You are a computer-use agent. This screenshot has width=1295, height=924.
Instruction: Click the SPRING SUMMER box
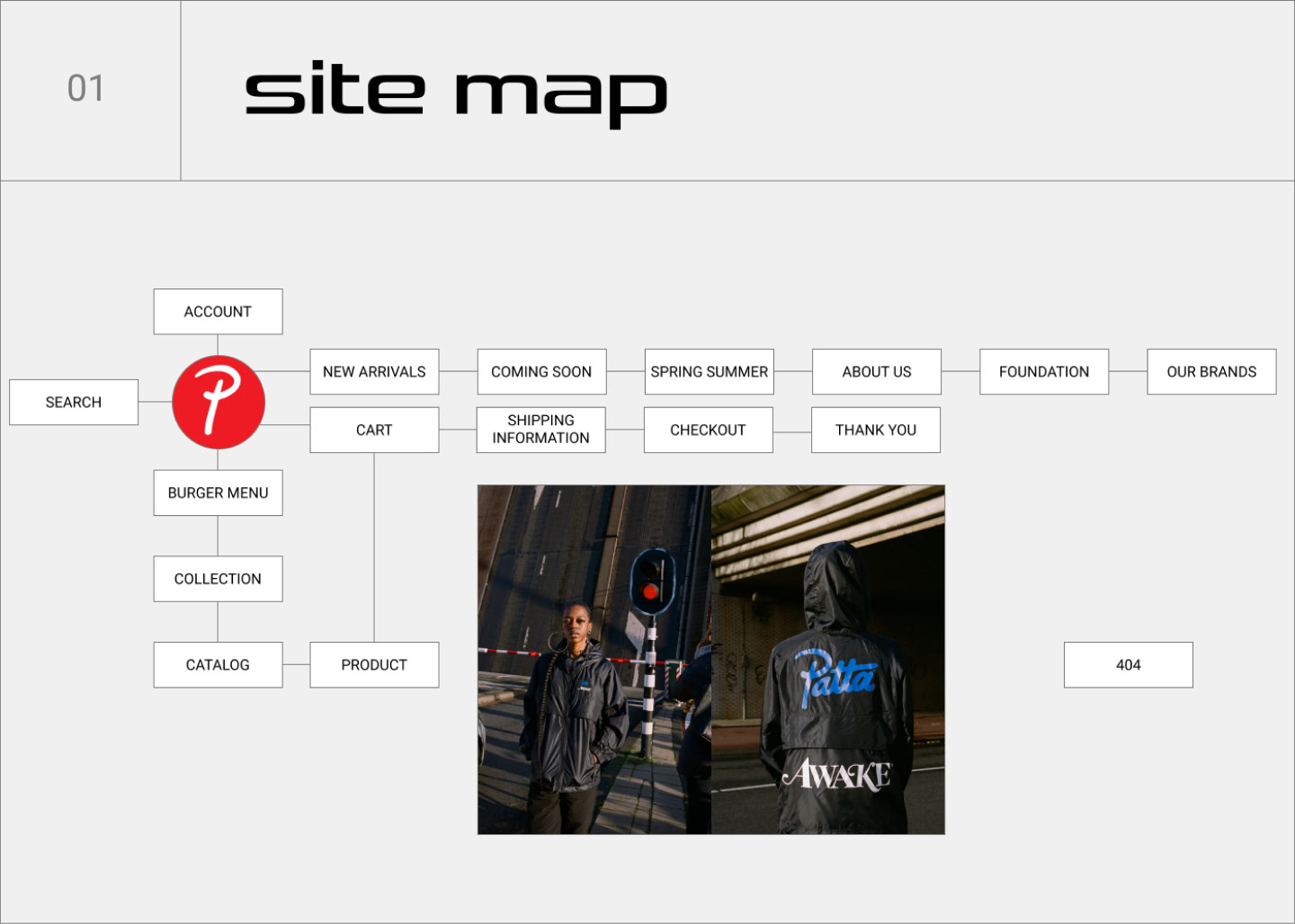(x=709, y=371)
